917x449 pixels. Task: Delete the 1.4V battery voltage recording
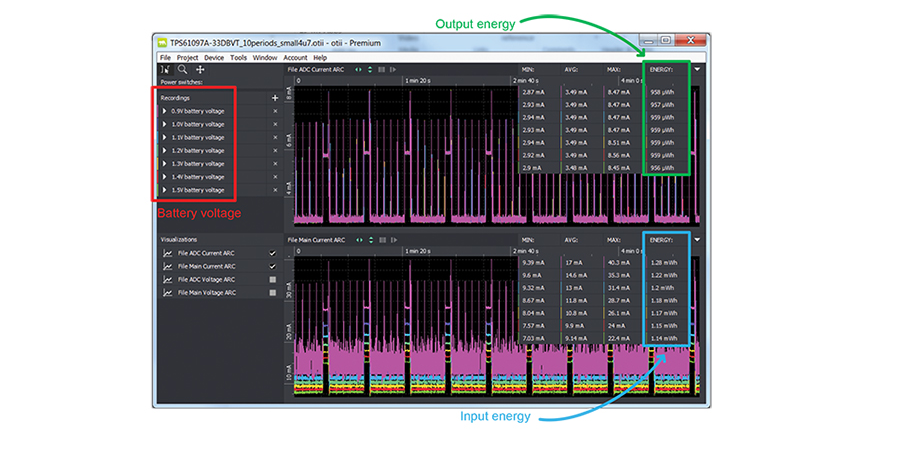tap(275, 177)
